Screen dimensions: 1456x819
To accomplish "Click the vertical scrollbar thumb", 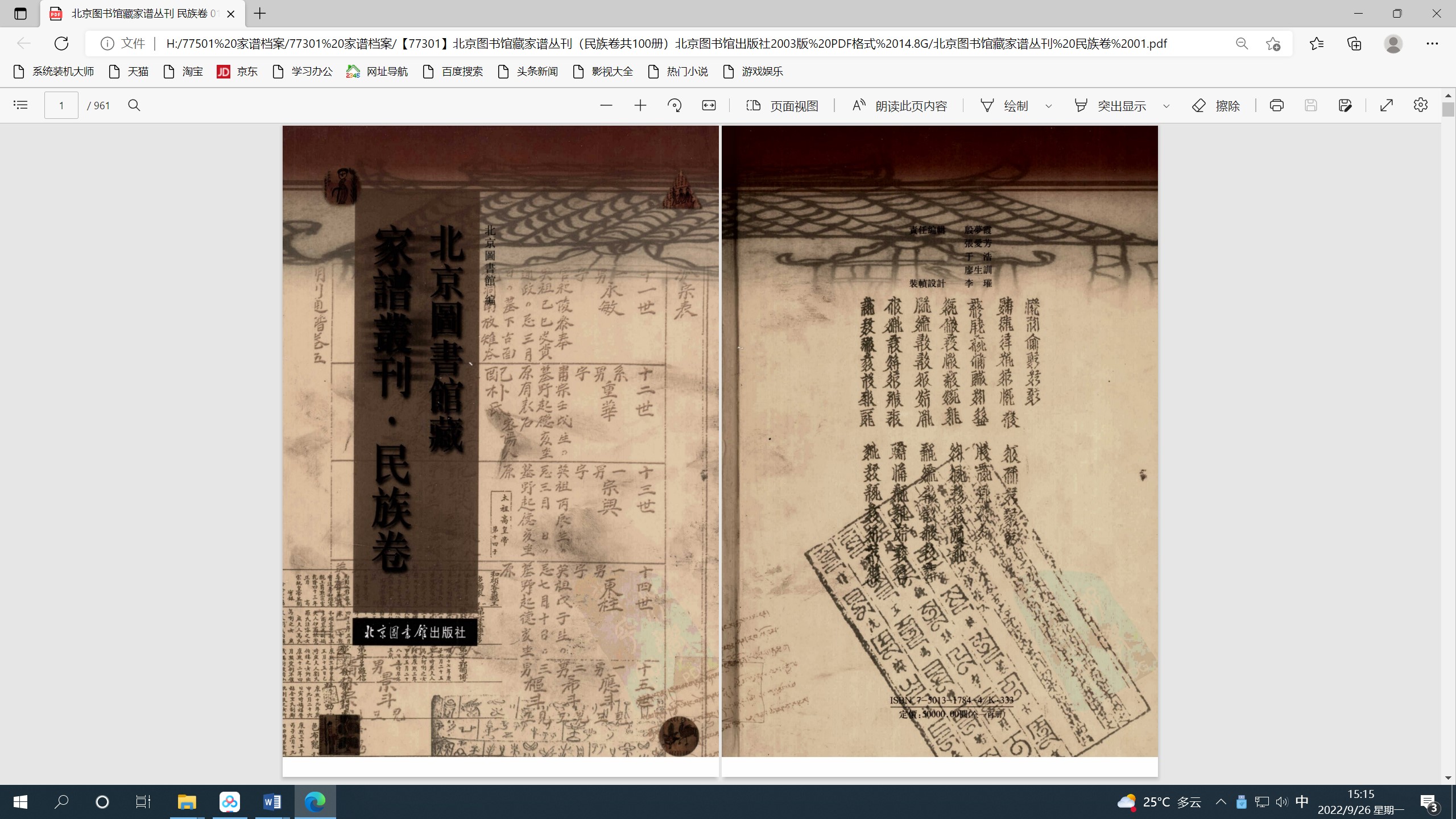I will point(1448,109).
